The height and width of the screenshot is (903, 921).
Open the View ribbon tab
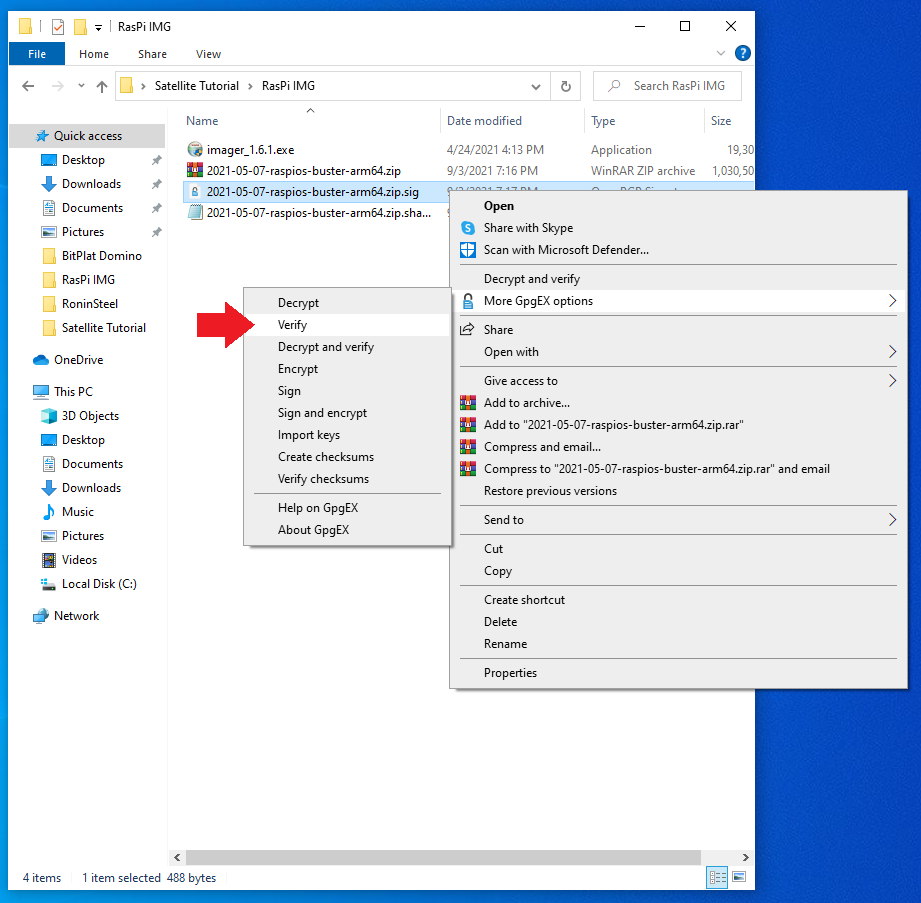coord(208,54)
